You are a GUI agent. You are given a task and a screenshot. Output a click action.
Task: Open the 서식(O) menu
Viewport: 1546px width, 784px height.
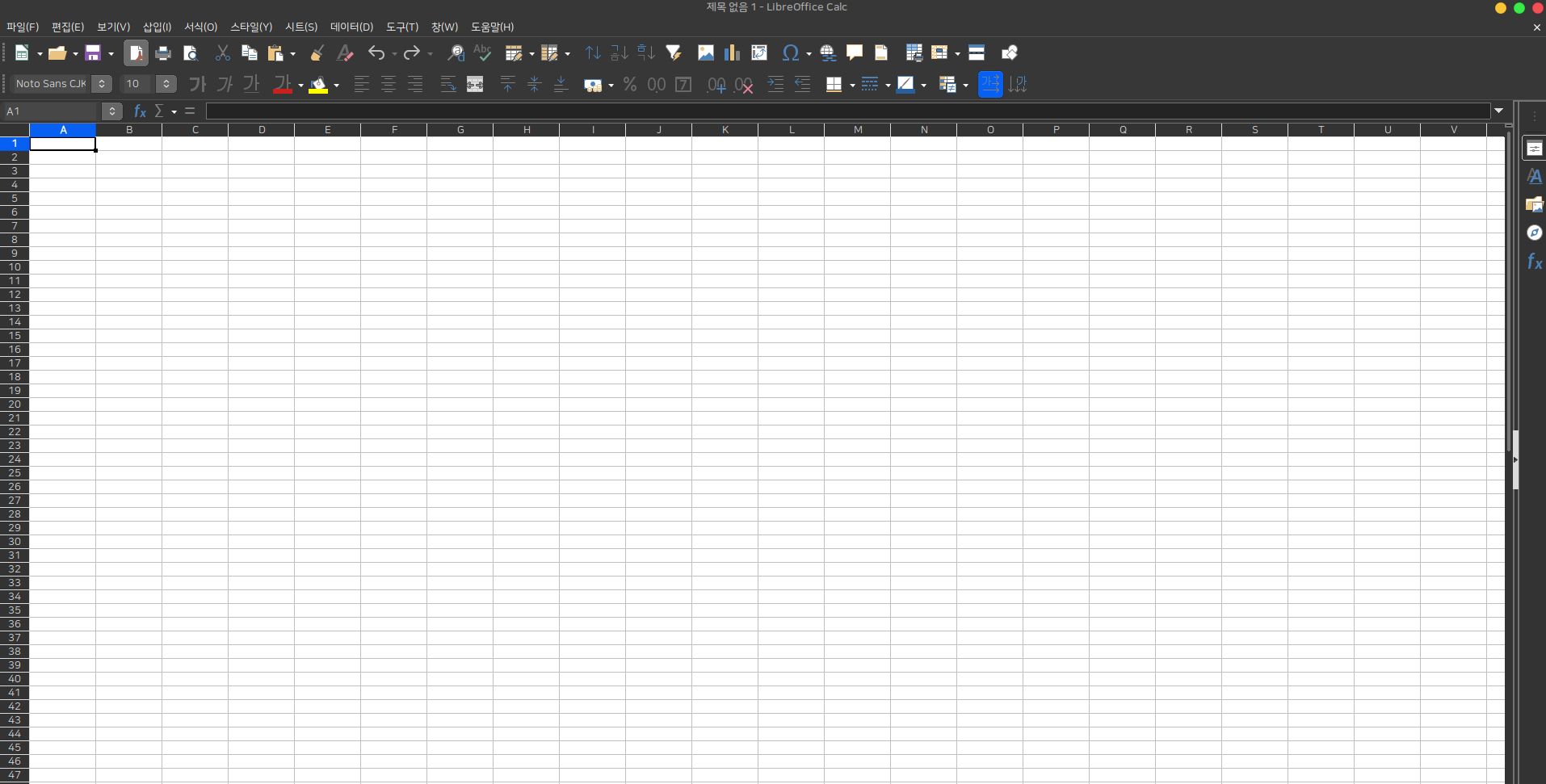200,27
